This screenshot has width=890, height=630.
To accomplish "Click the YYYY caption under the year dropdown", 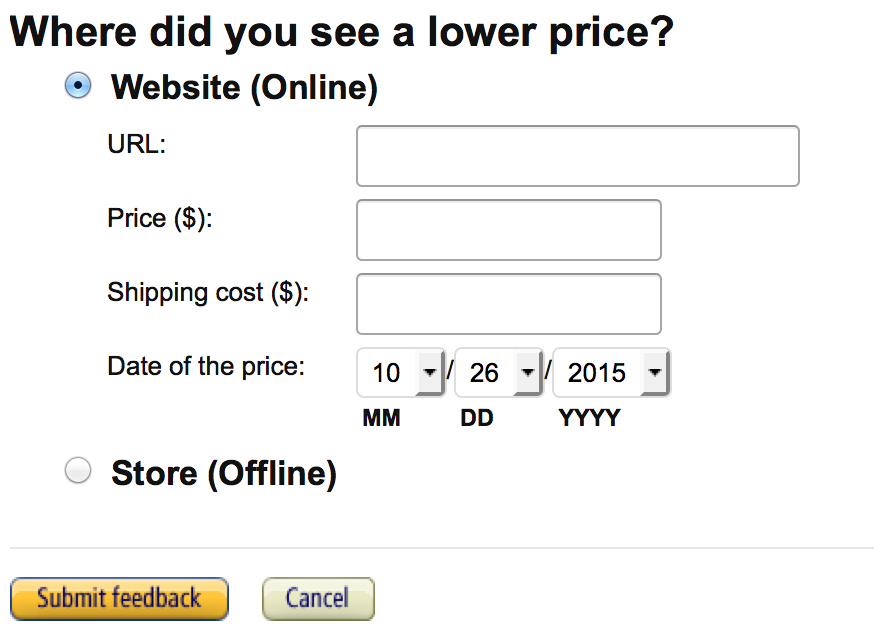I will [589, 418].
